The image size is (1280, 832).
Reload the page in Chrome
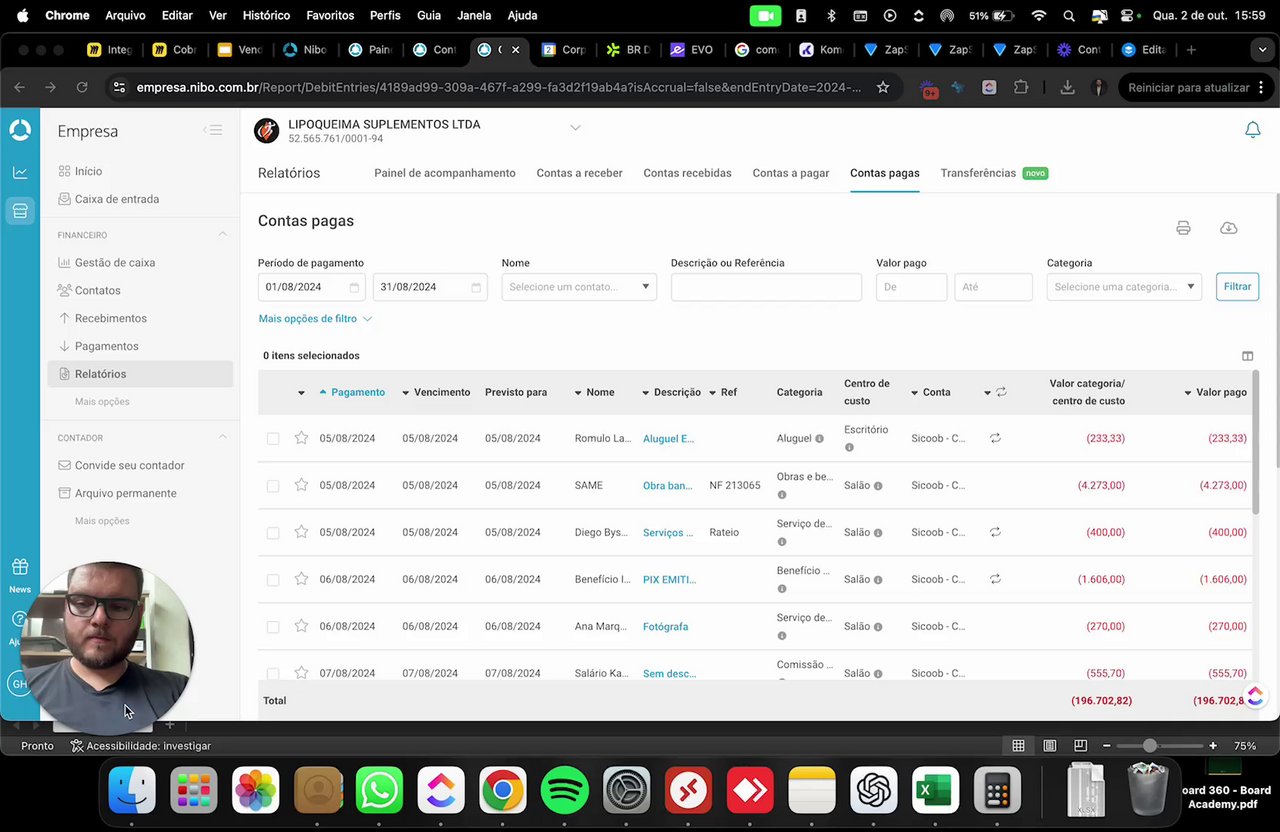[82, 87]
